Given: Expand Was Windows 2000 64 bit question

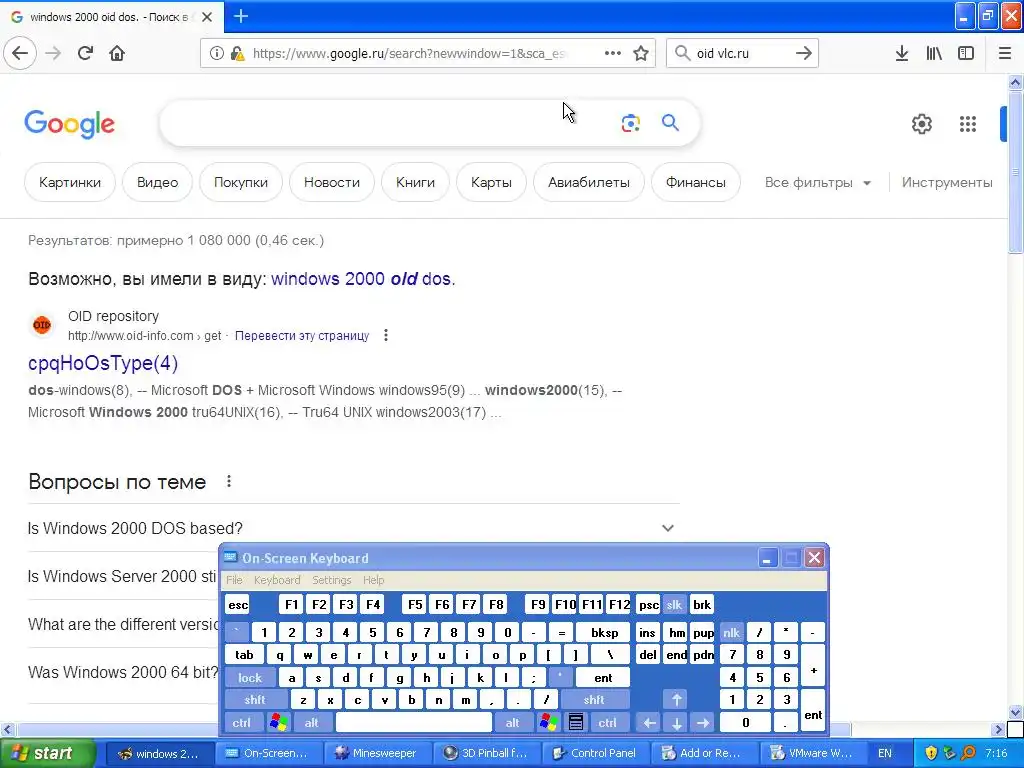Looking at the screenshot, I should point(123,672).
